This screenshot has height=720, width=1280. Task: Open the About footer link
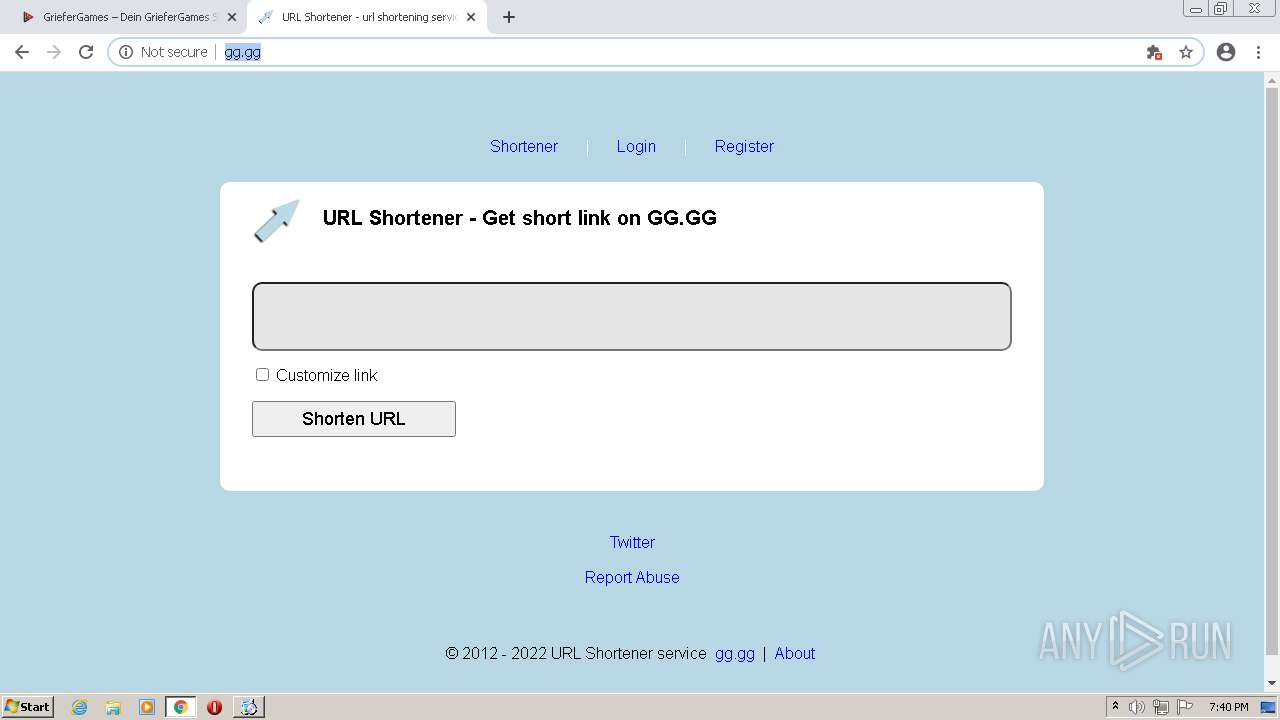coord(795,653)
